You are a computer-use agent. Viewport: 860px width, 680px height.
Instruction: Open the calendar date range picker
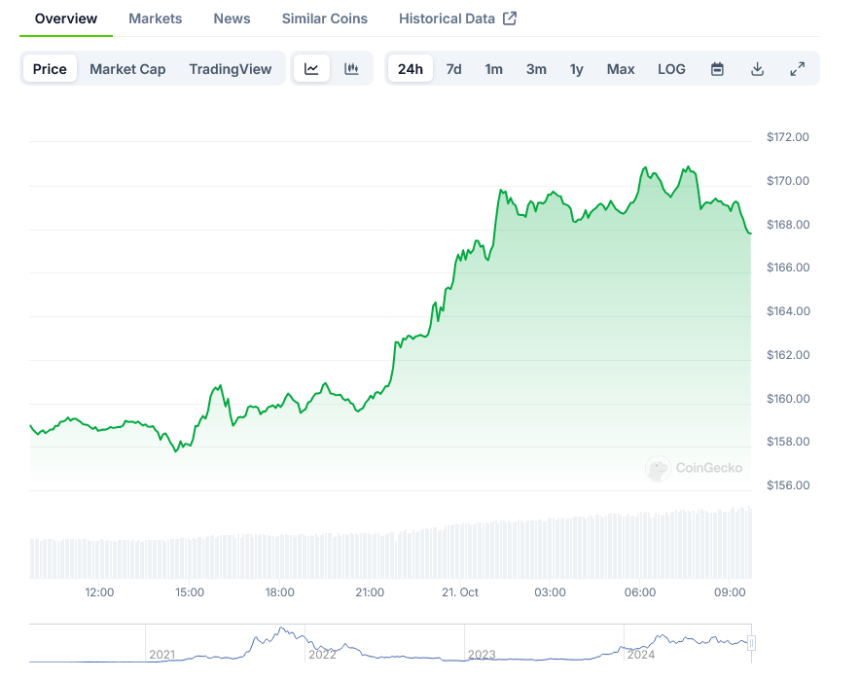click(717, 69)
